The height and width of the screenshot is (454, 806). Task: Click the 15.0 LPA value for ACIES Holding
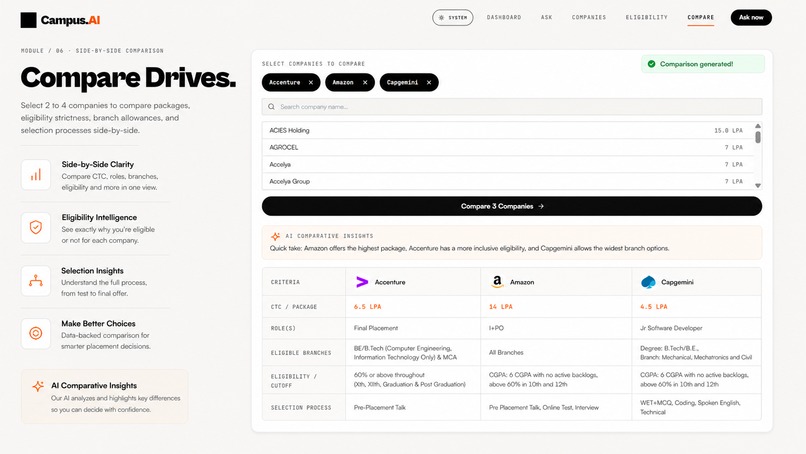pos(728,131)
